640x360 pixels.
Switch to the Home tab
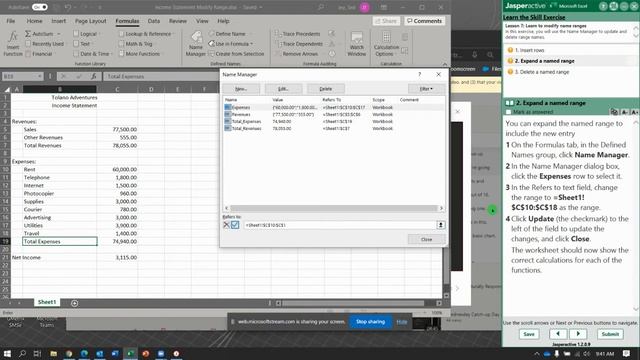pyautogui.click(x=34, y=21)
